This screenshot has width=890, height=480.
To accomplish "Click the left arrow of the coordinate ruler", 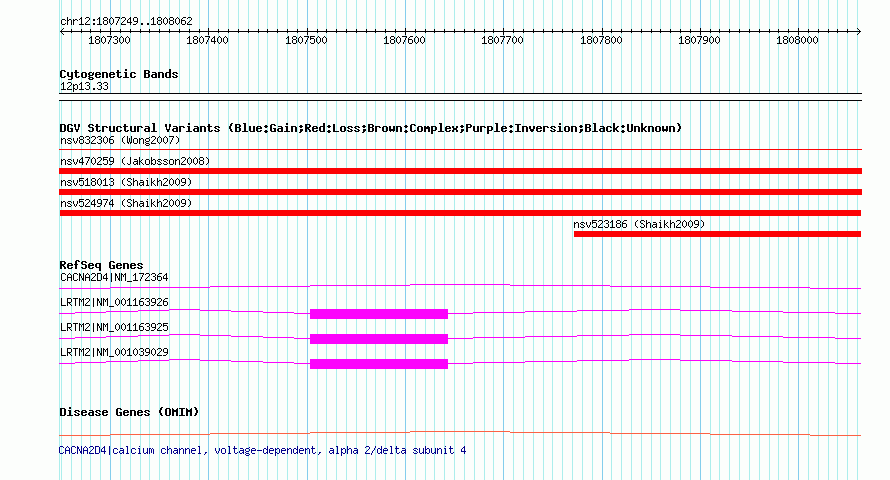I will [62, 32].
